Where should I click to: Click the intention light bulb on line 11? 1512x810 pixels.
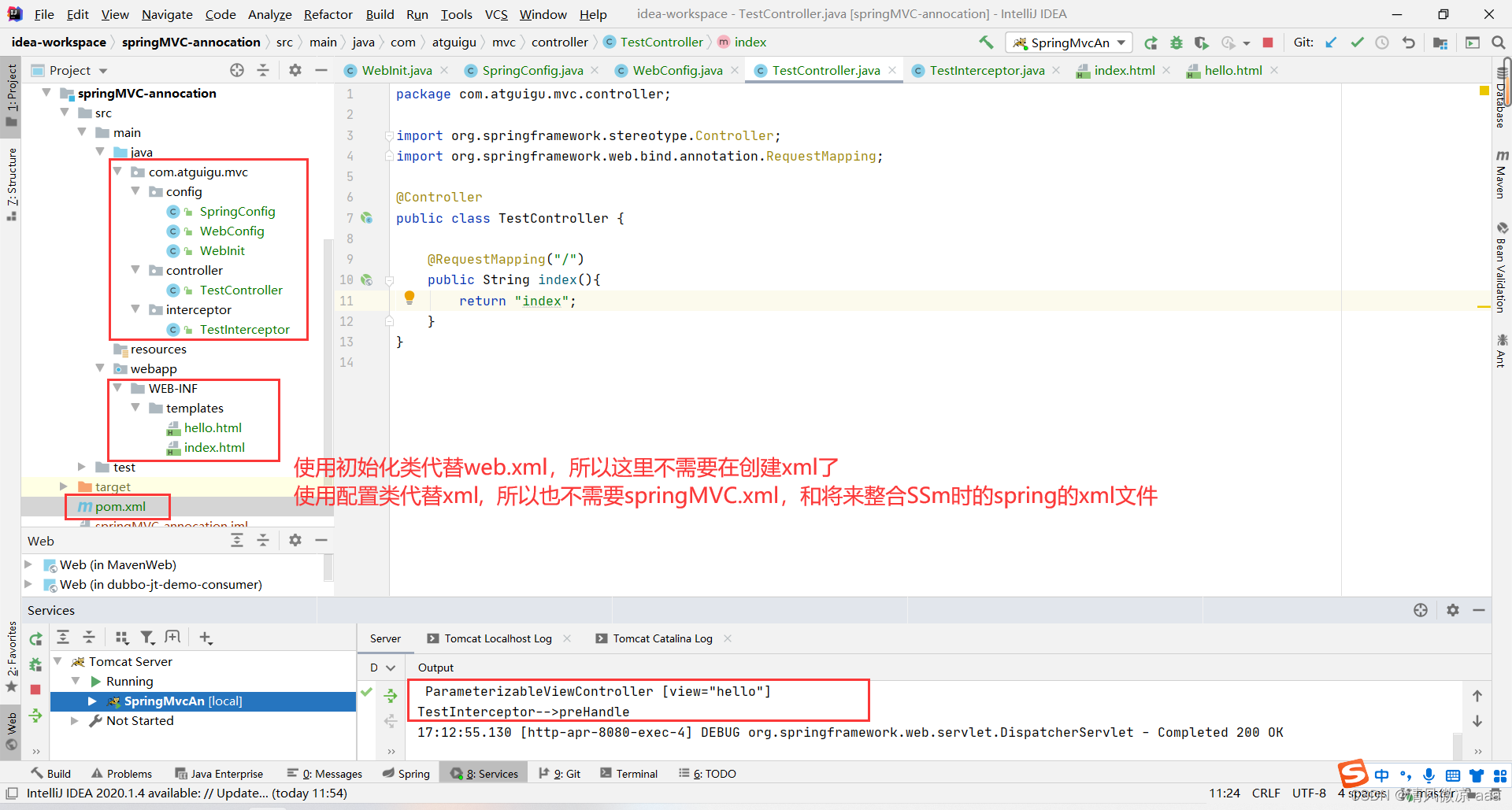point(409,298)
